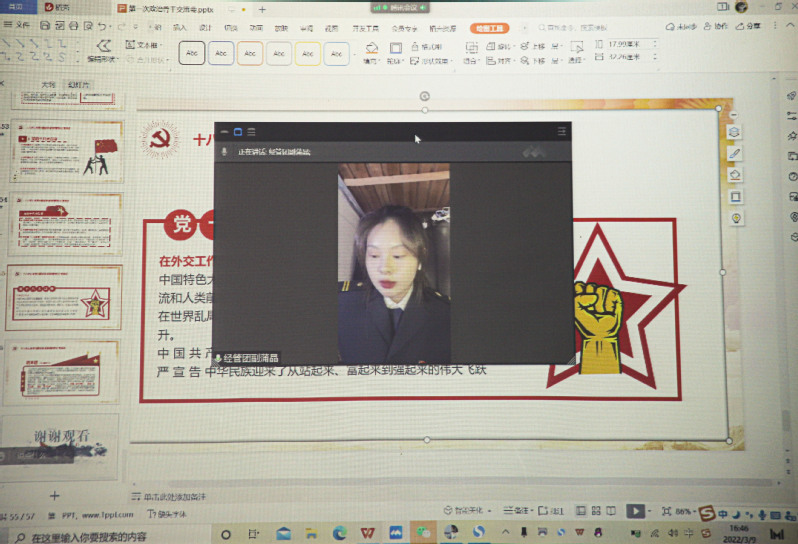Switch to the Insert (插入) tab

pyautogui.click(x=179, y=27)
